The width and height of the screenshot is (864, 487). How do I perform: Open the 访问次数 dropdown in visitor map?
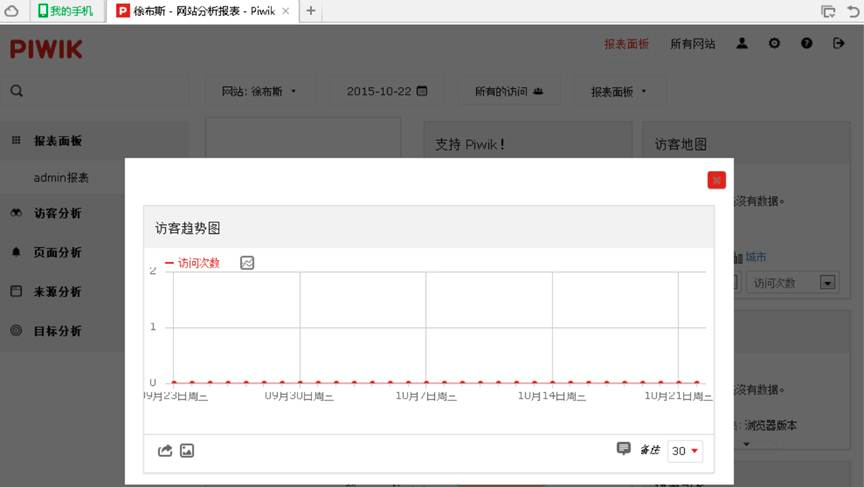click(793, 283)
